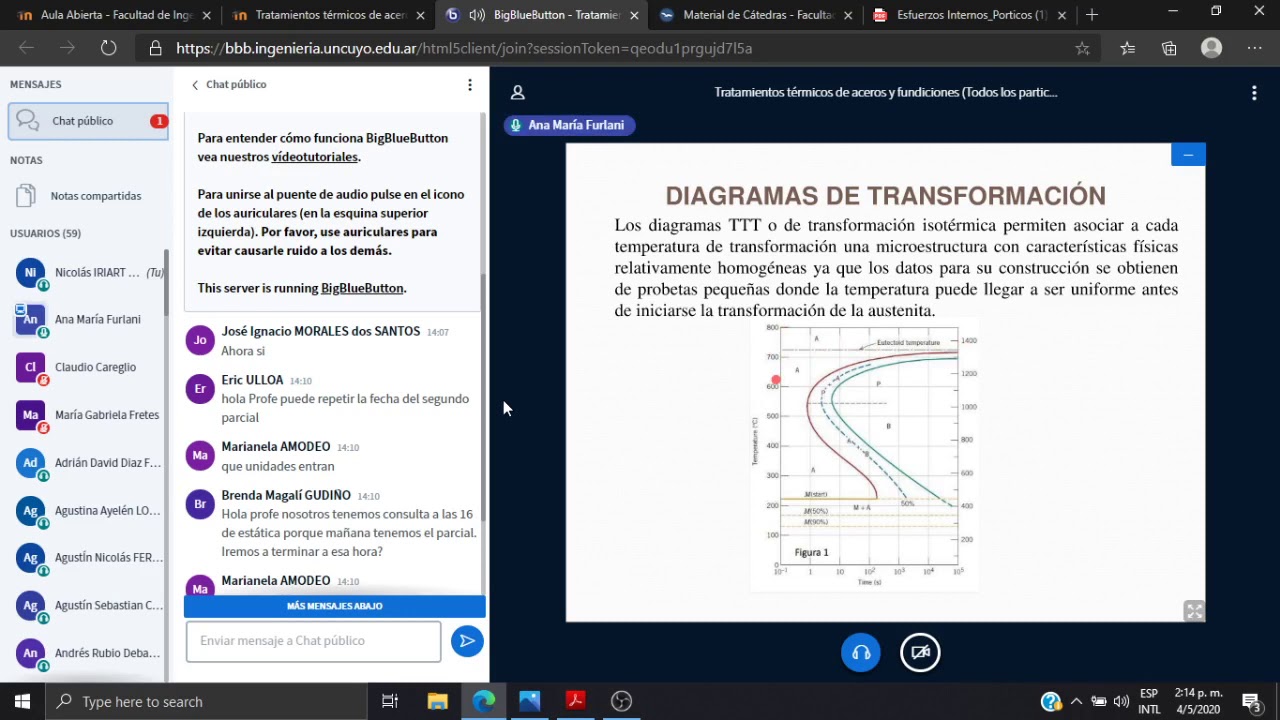Click MÁS MENSAJES ABAJO bar
Screen dimensions: 1280x720
(x=335, y=606)
